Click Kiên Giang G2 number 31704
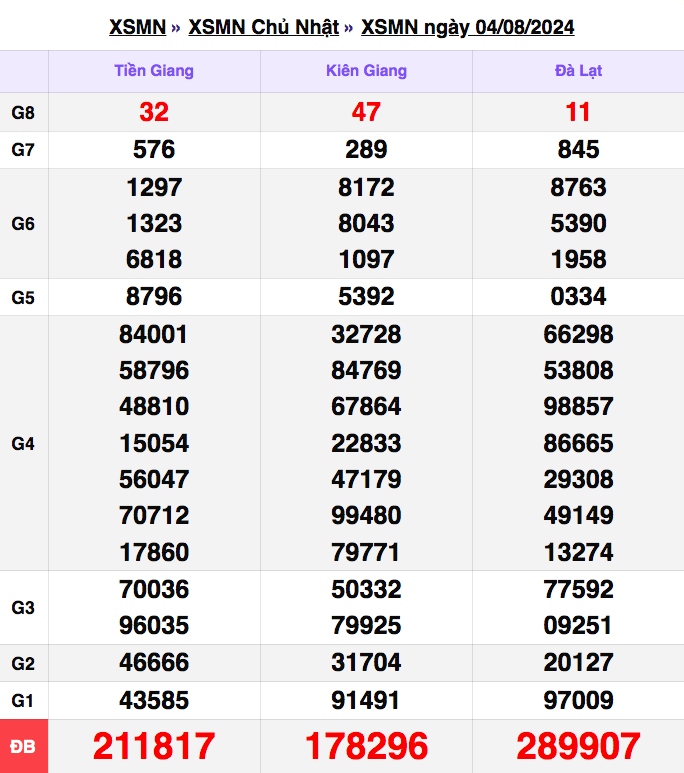 (366, 662)
